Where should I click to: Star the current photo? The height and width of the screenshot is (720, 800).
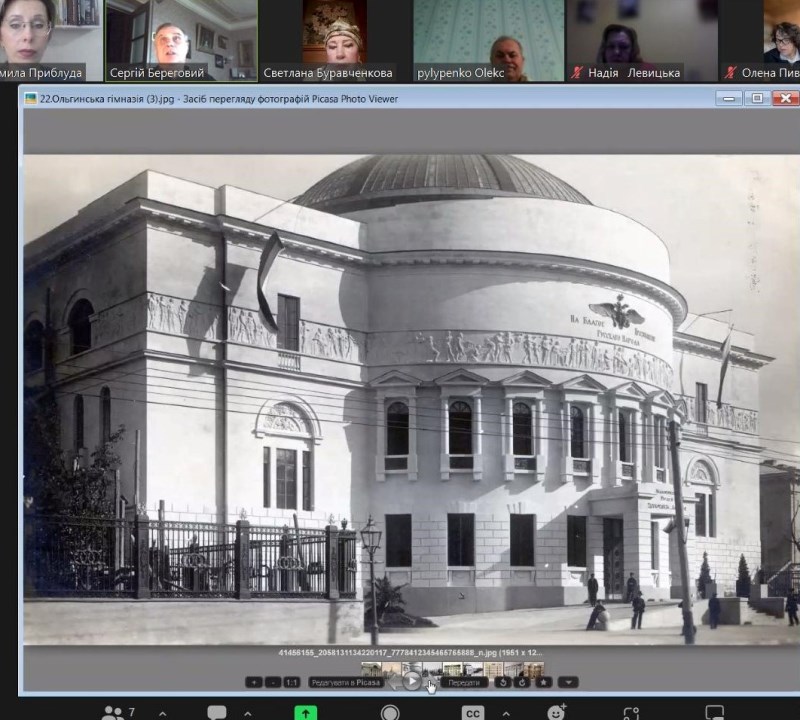point(544,682)
